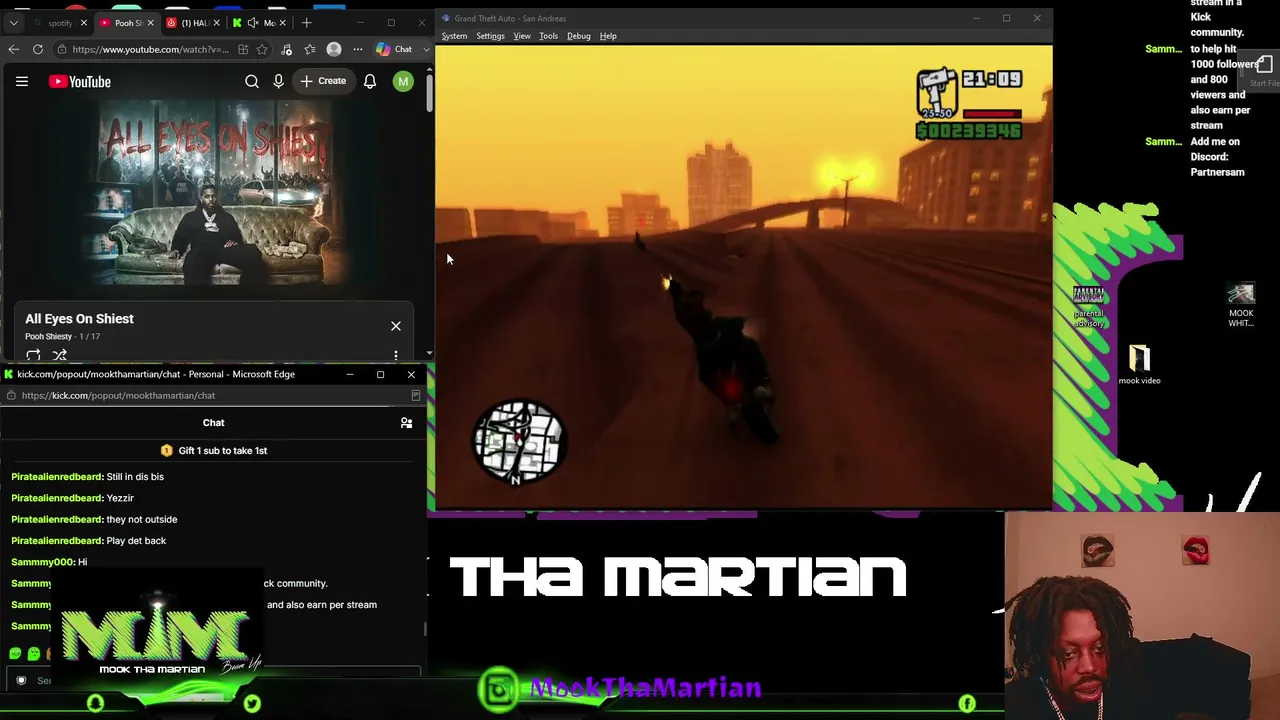Switch to the (1) HAL tab

point(192,23)
